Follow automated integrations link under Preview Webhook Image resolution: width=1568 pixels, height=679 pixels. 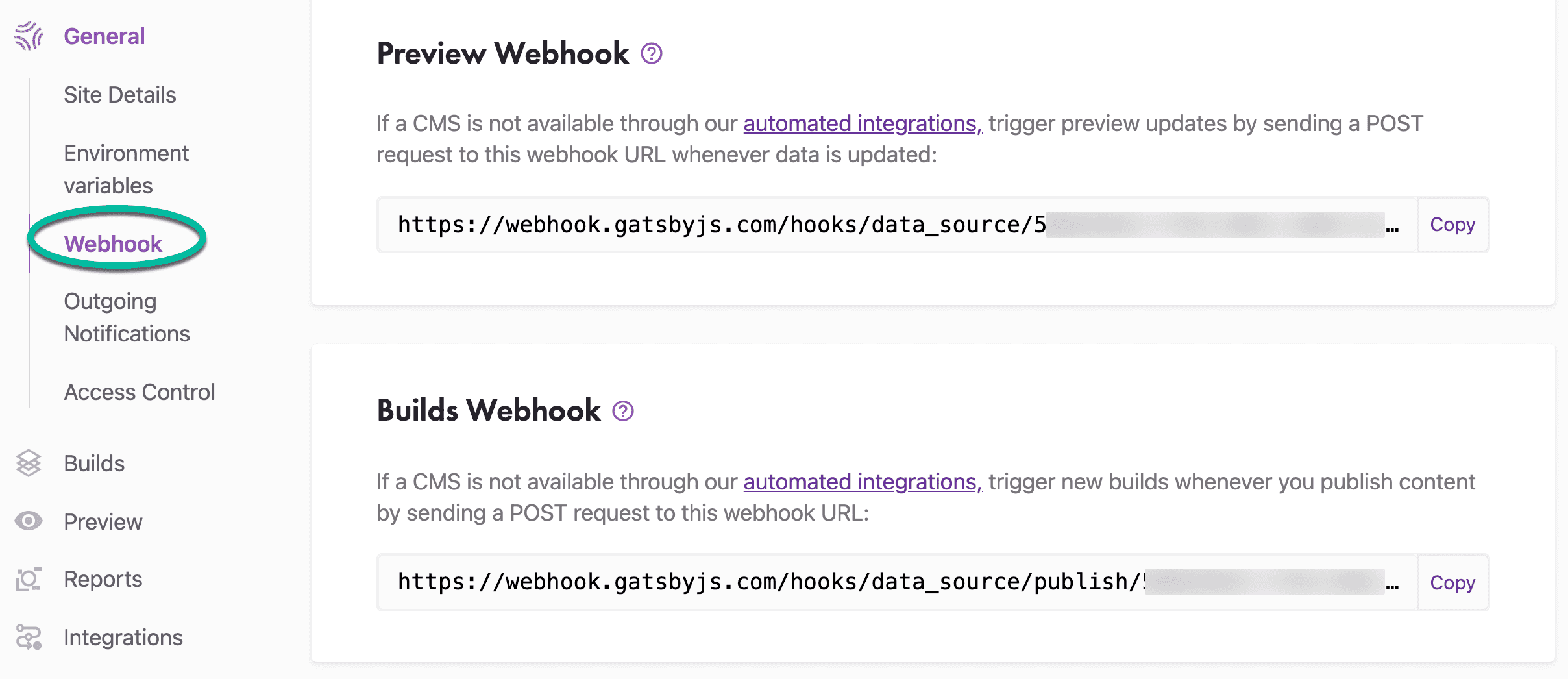click(862, 123)
